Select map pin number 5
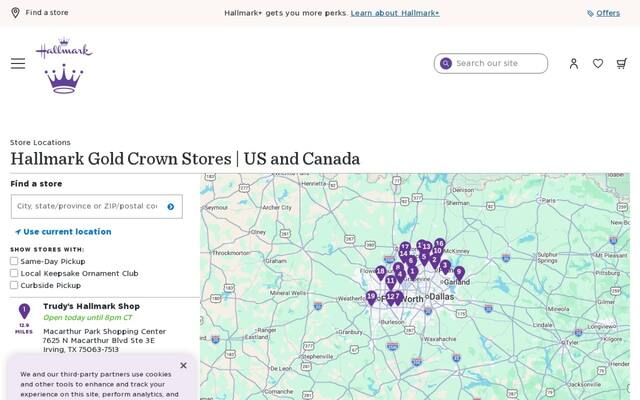Image resolution: width=640 pixels, height=400 pixels. point(424,258)
